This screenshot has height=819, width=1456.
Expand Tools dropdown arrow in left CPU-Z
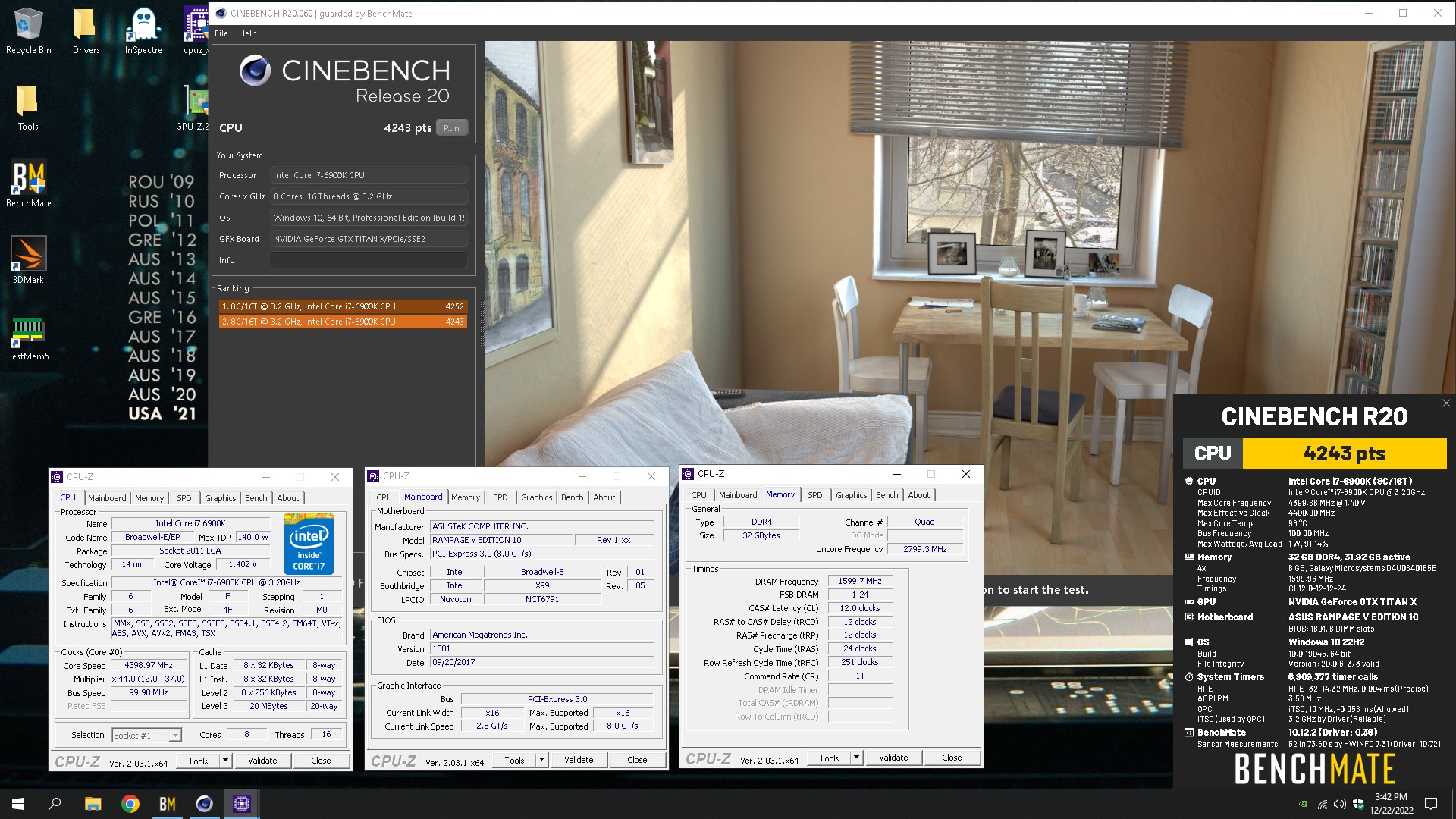click(x=225, y=761)
